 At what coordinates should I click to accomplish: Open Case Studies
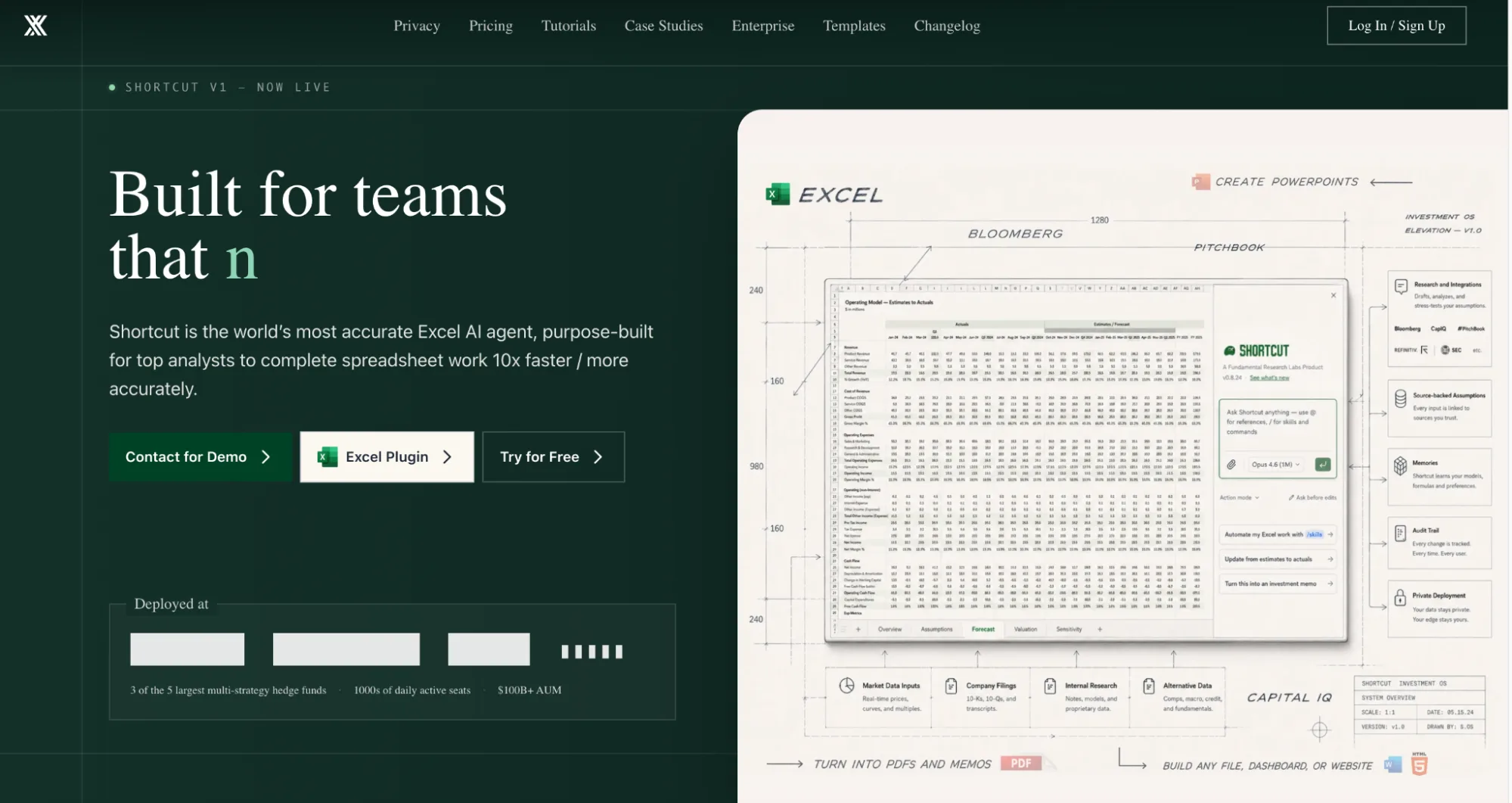(663, 26)
